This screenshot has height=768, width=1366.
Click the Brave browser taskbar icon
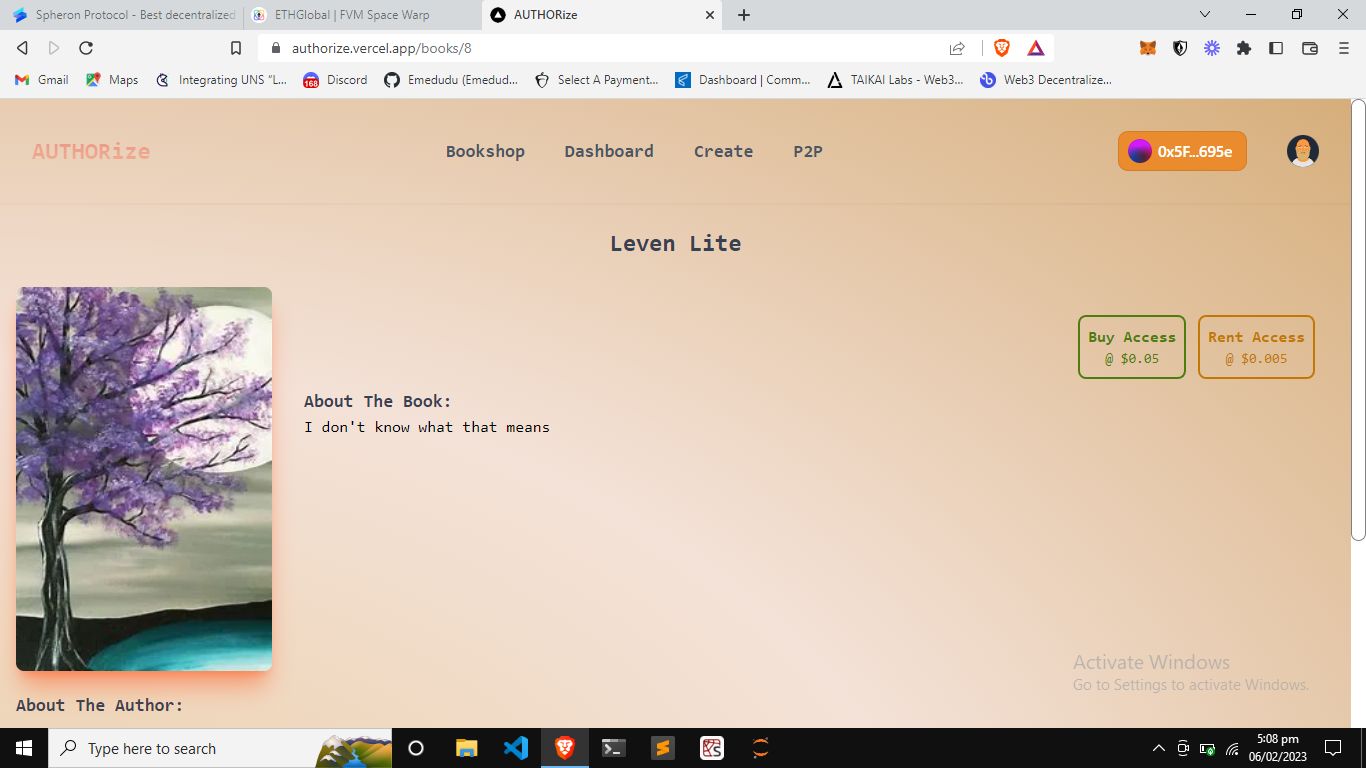point(565,748)
